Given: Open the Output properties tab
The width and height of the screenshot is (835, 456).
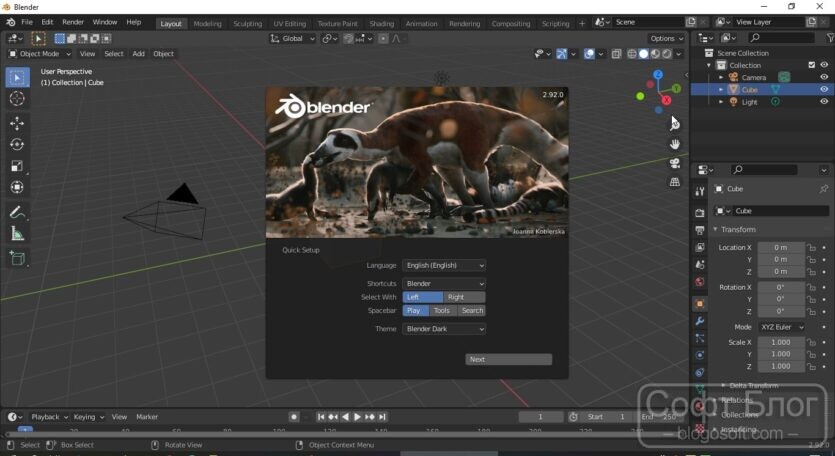Looking at the screenshot, I should 700,230.
